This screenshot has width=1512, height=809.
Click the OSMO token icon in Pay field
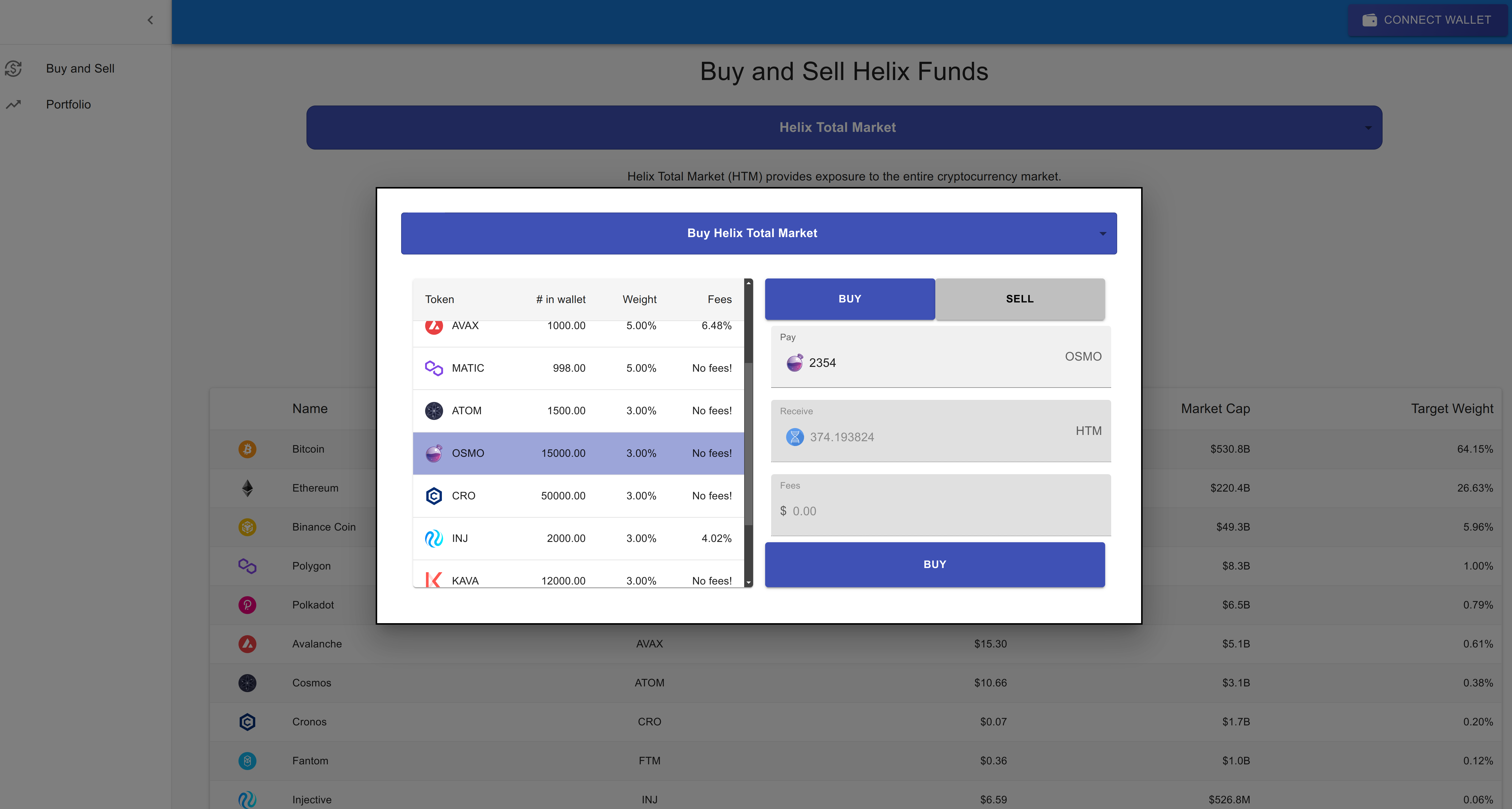pyautogui.click(x=795, y=363)
